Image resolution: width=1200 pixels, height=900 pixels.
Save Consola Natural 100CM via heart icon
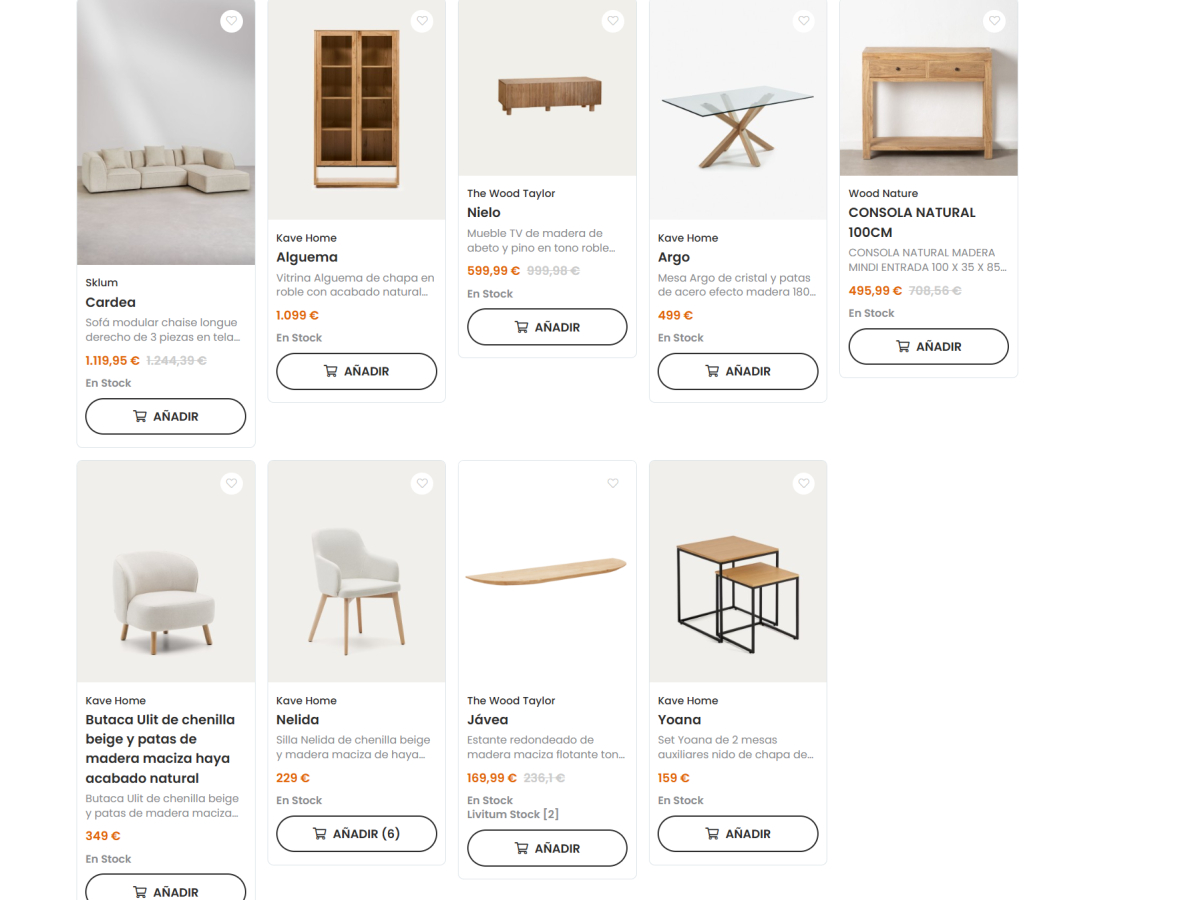click(994, 21)
